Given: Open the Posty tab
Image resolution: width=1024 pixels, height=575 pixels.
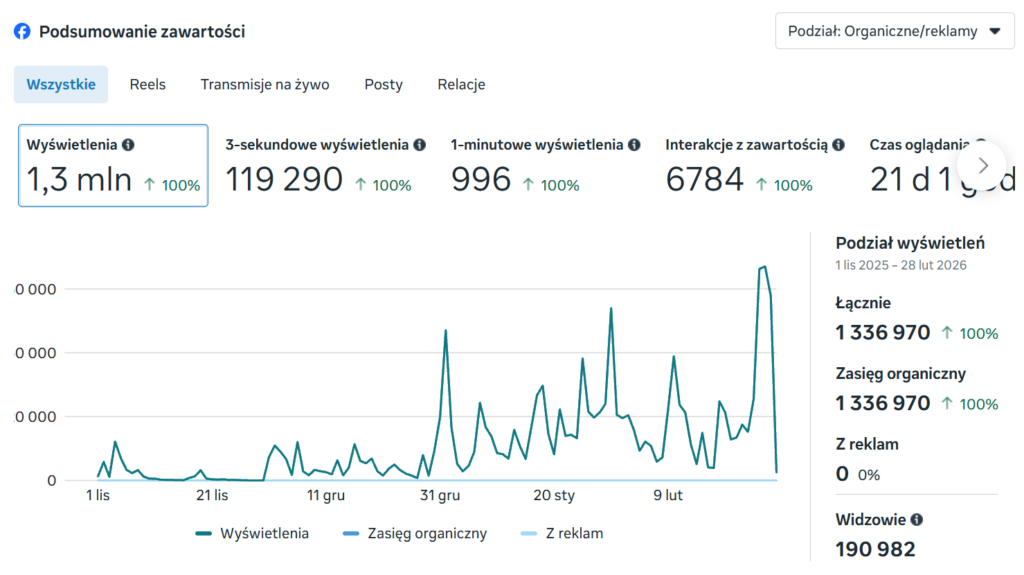Looking at the screenshot, I should click(383, 85).
